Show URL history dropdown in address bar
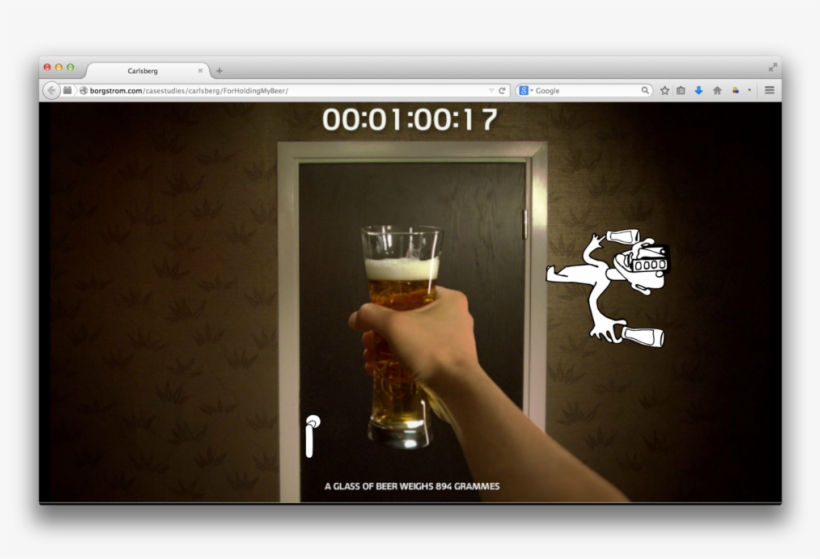 coord(491,90)
